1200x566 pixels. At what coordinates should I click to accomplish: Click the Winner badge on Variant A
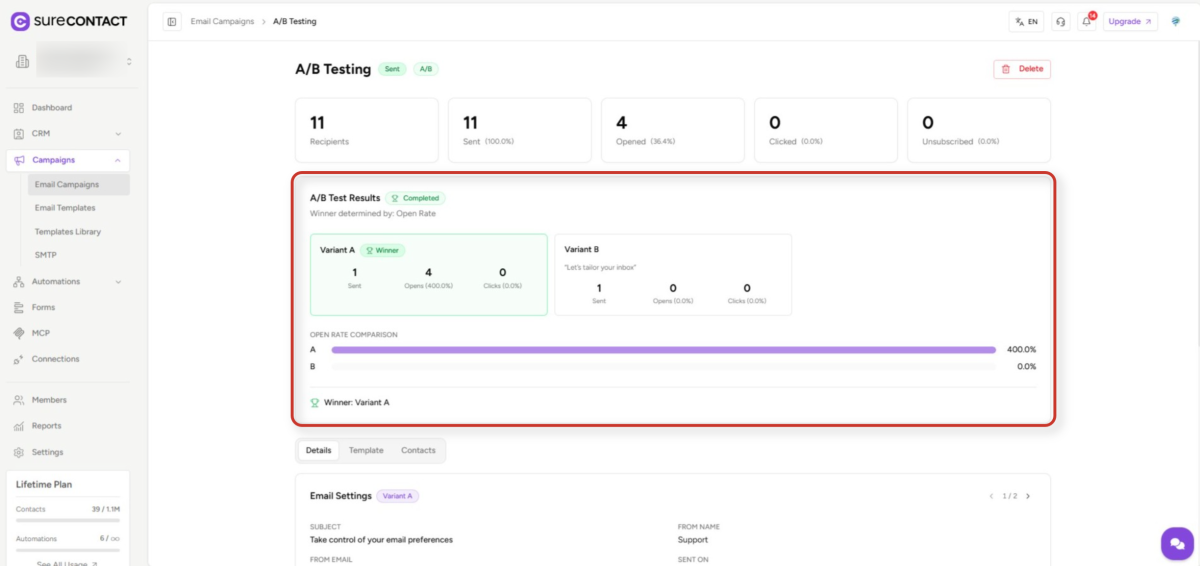tap(383, 250)
